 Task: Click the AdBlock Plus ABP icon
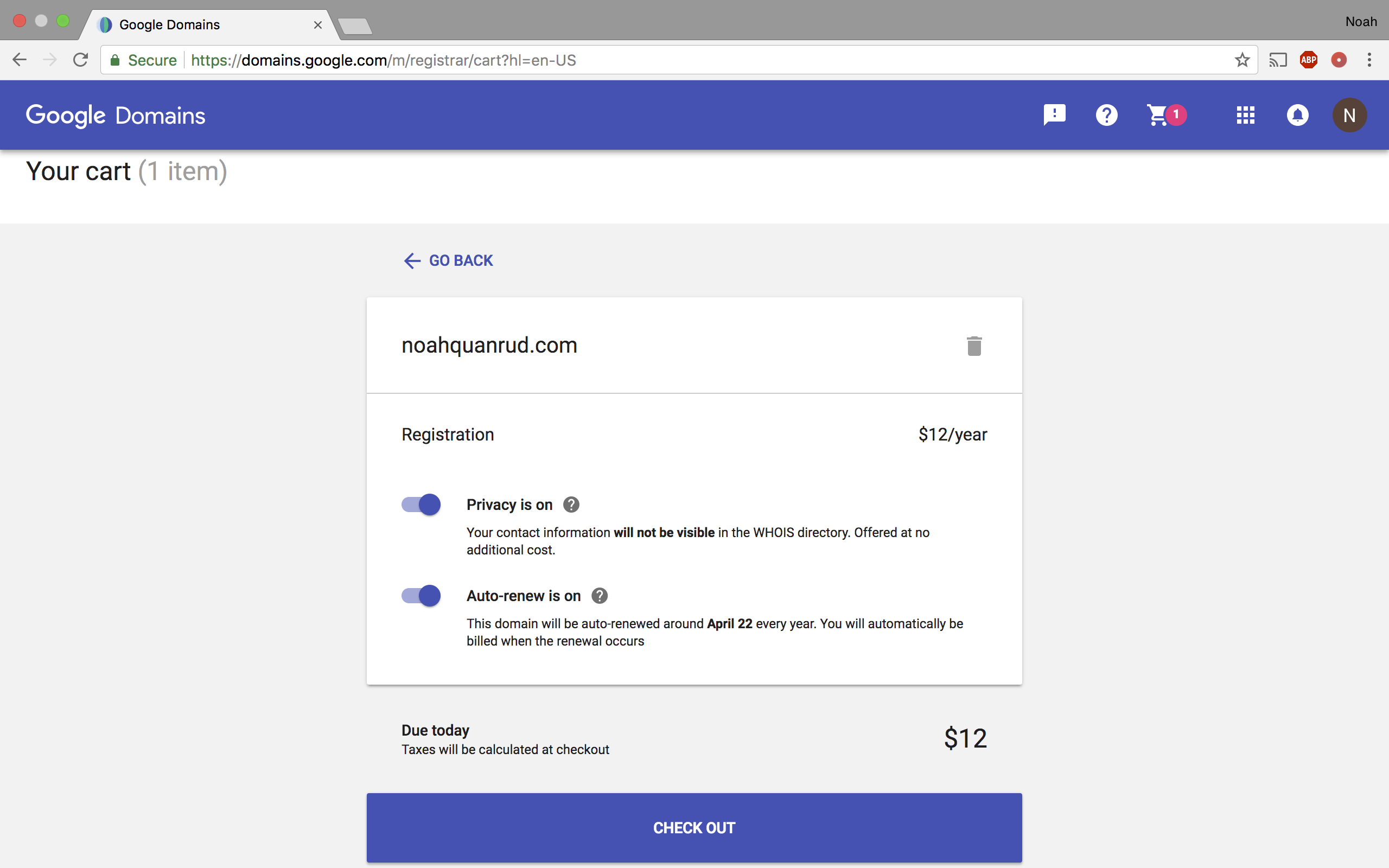click(1308, 61)
